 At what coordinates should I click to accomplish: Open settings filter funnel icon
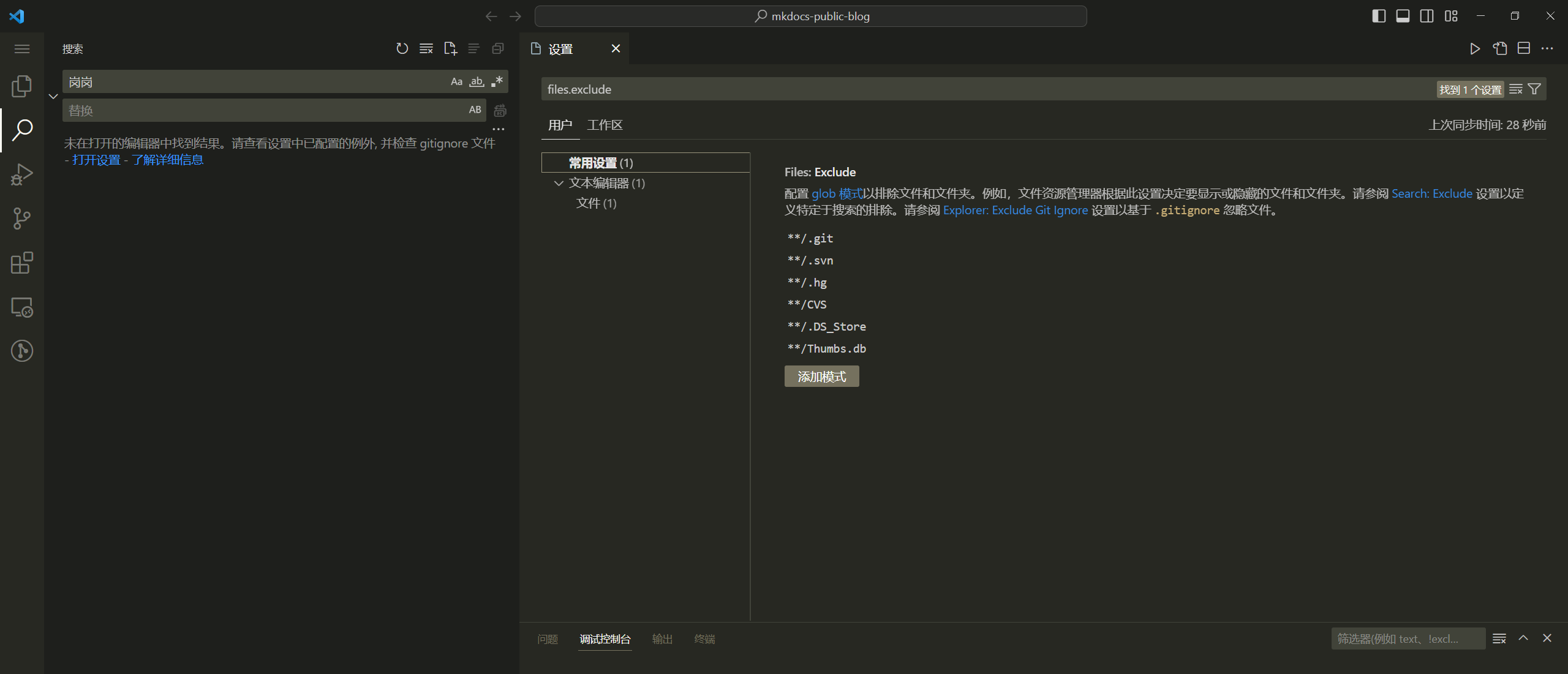click(x=1534, y=89)
